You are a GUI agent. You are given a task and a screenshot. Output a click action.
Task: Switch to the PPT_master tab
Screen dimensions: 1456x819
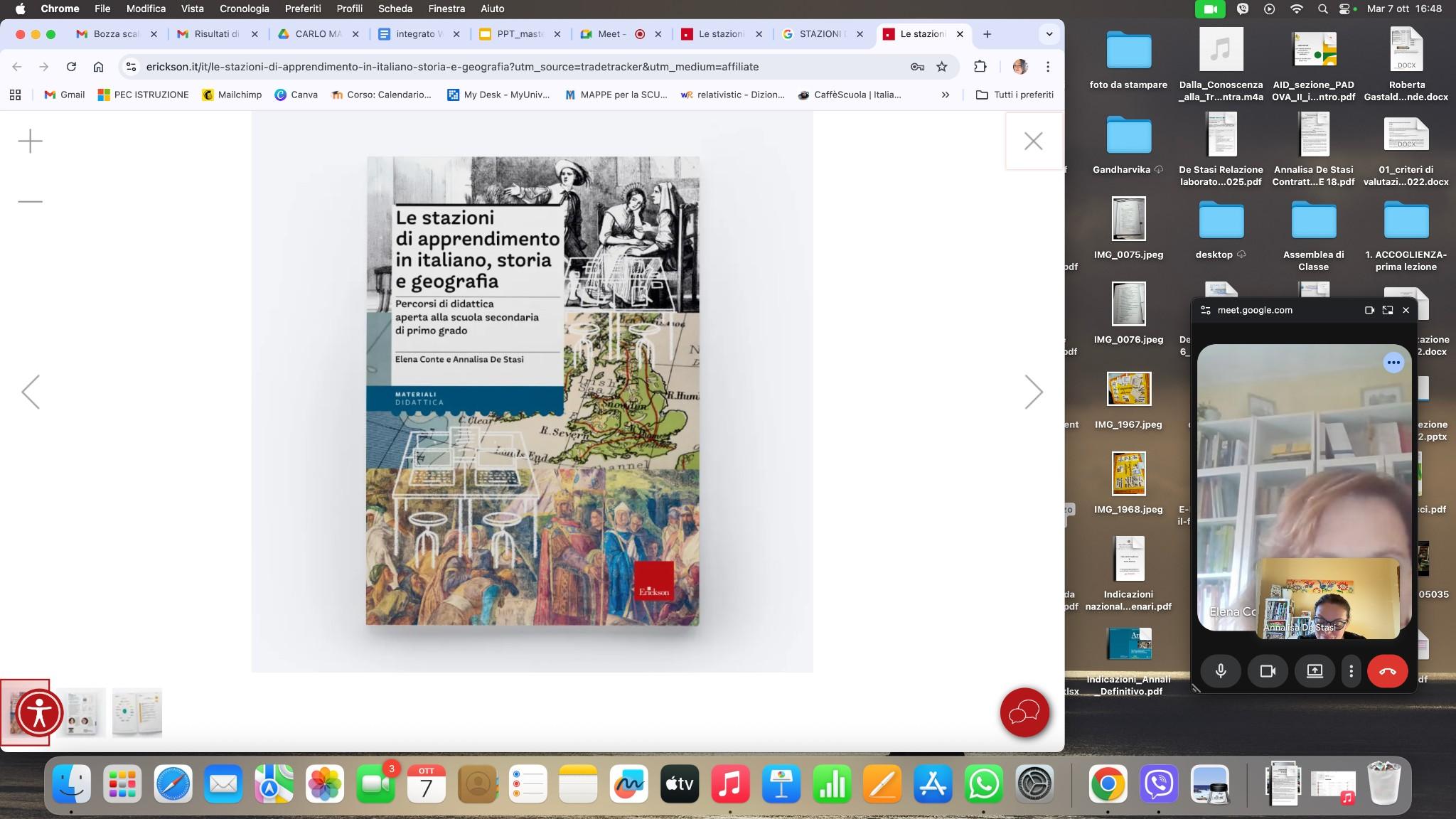tap(519, 34)
